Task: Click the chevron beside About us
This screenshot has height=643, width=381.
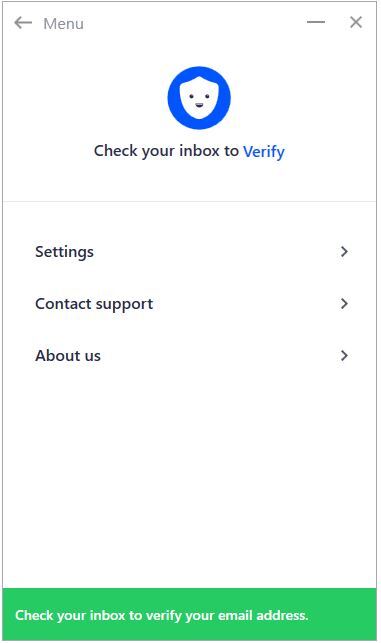Action: pyautogui.click(x=344, y=356)
